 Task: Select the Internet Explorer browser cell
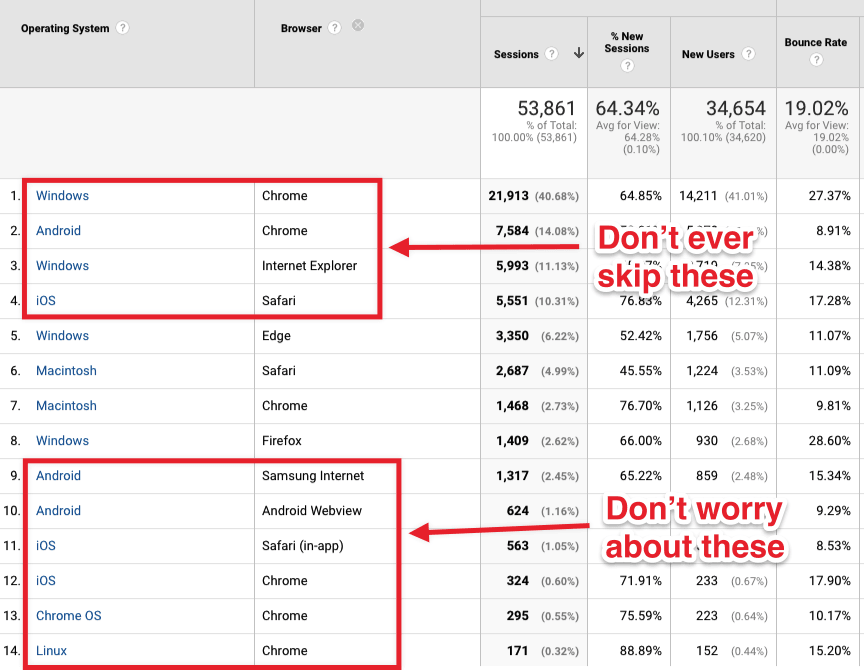309,266
